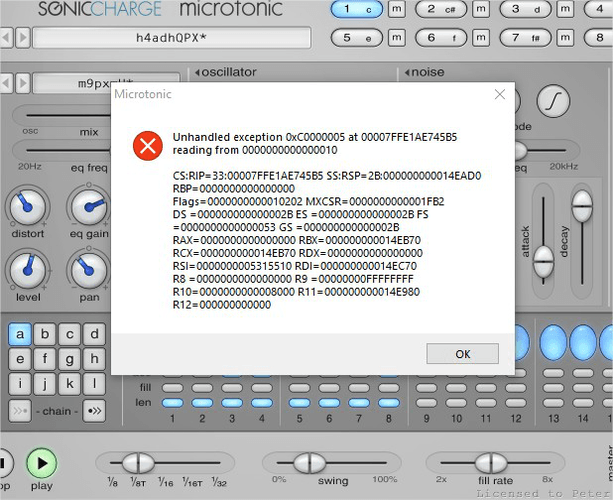Toggle the fill button for step 1
The image size is (613, 500).
pos(172,388)
